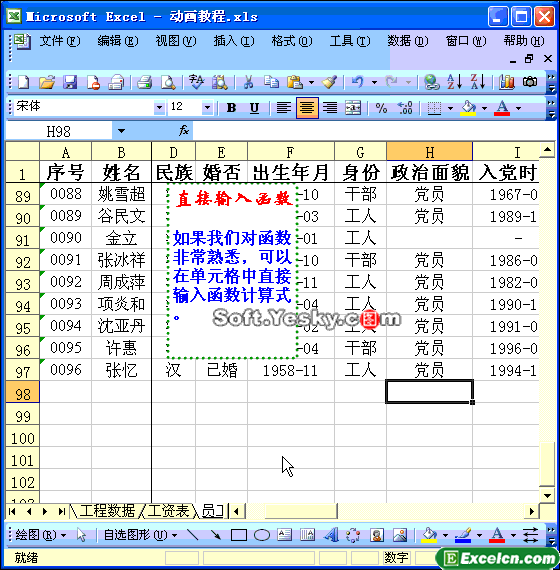Draw a line with the Line tool
Viewport: 560px width, 570px height.
192,535
